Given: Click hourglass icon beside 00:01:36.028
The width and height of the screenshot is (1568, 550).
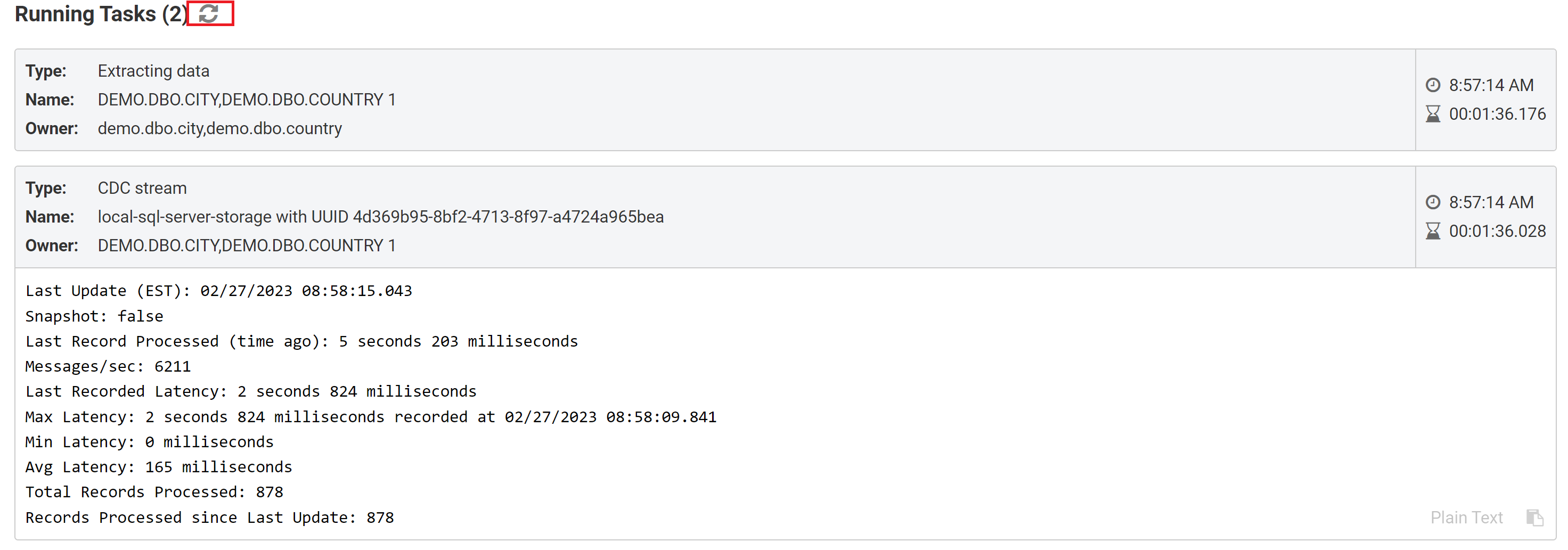Looking at the screenshot, I should coord(1433,231).
